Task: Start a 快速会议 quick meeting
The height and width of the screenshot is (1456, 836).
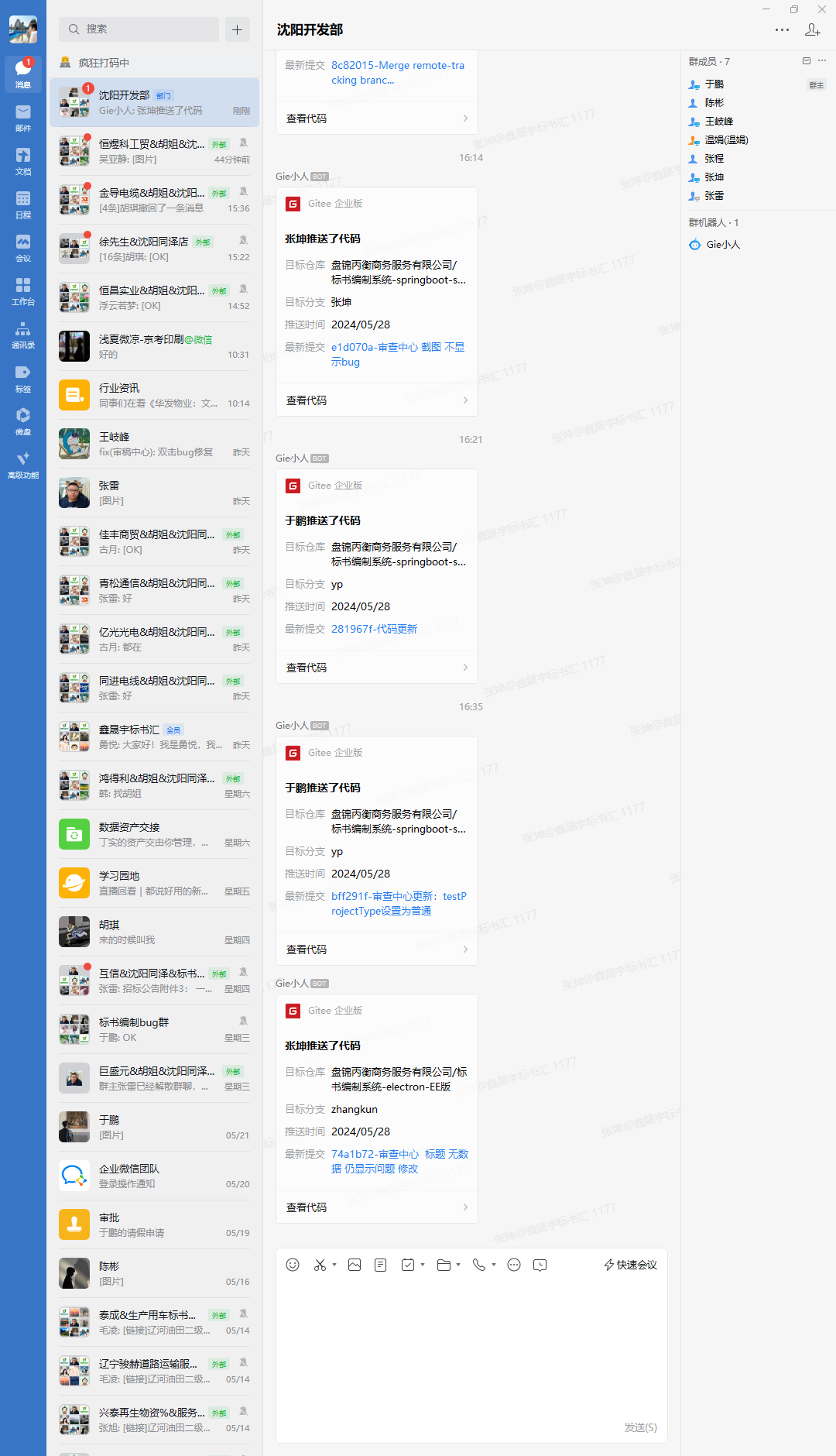Action: coord(631,1265)
